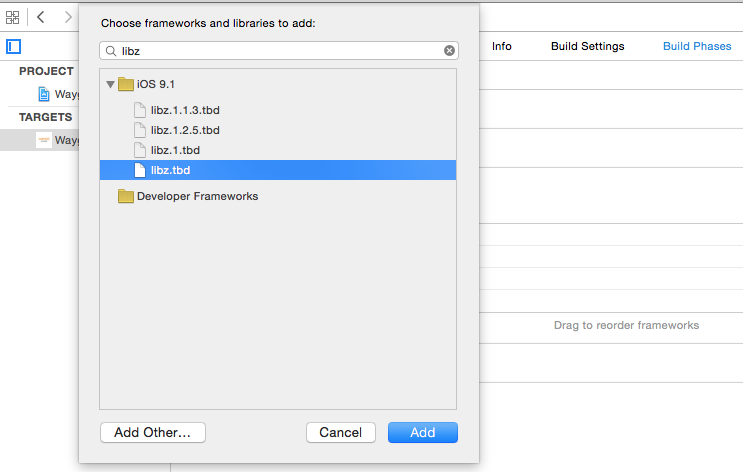The width and height of the screenshot is (743, 472).
Task: Collapse the iOS 9.1 folder
Action: point(110,85)
